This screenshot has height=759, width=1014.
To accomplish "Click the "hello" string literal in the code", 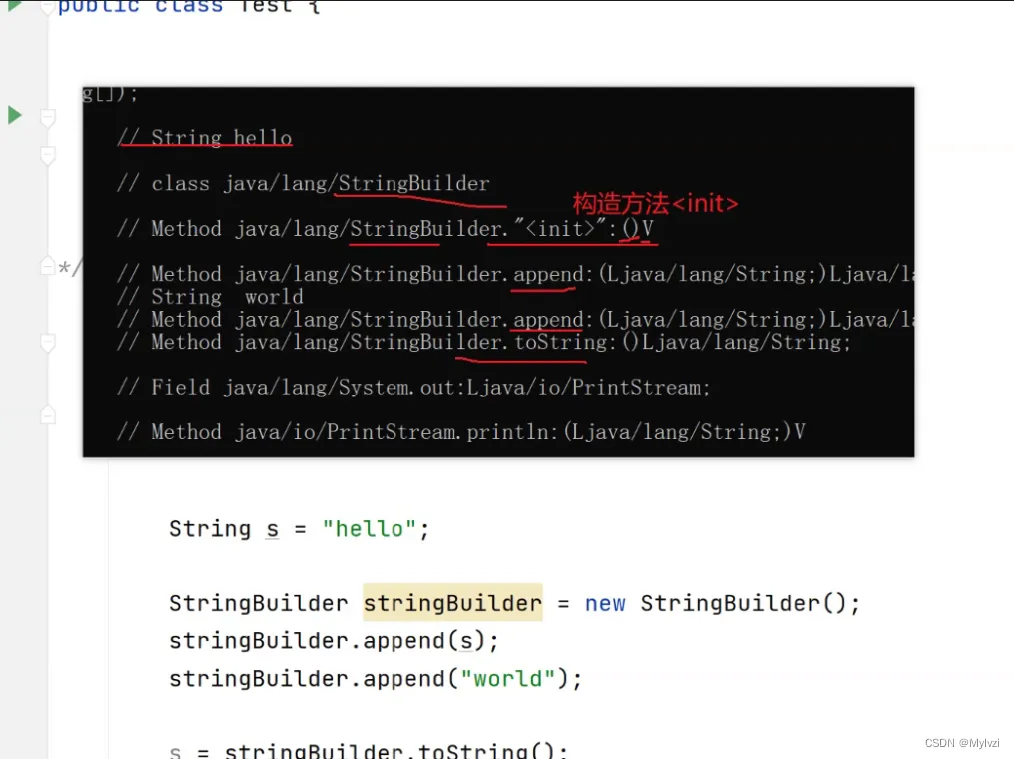I will 369,529.
